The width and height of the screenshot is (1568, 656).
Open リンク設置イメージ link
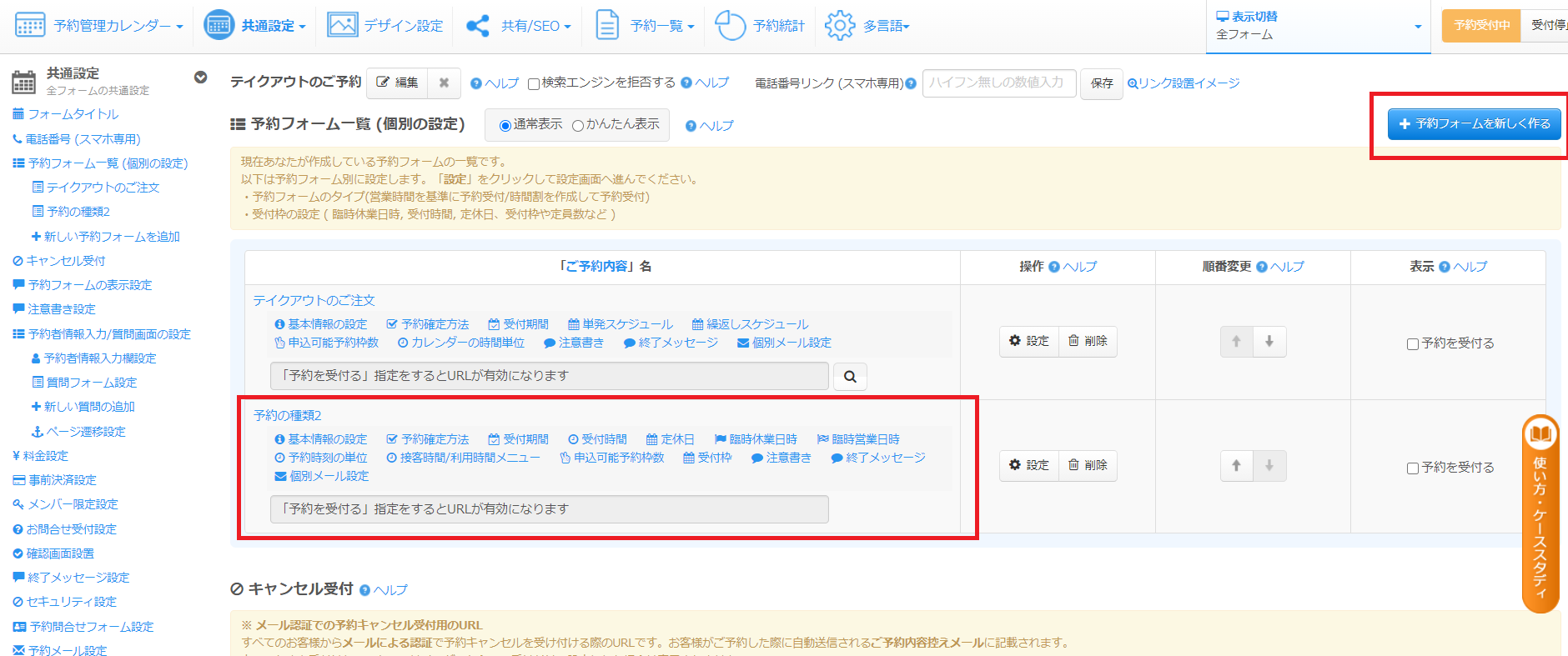click(1184, 83)
